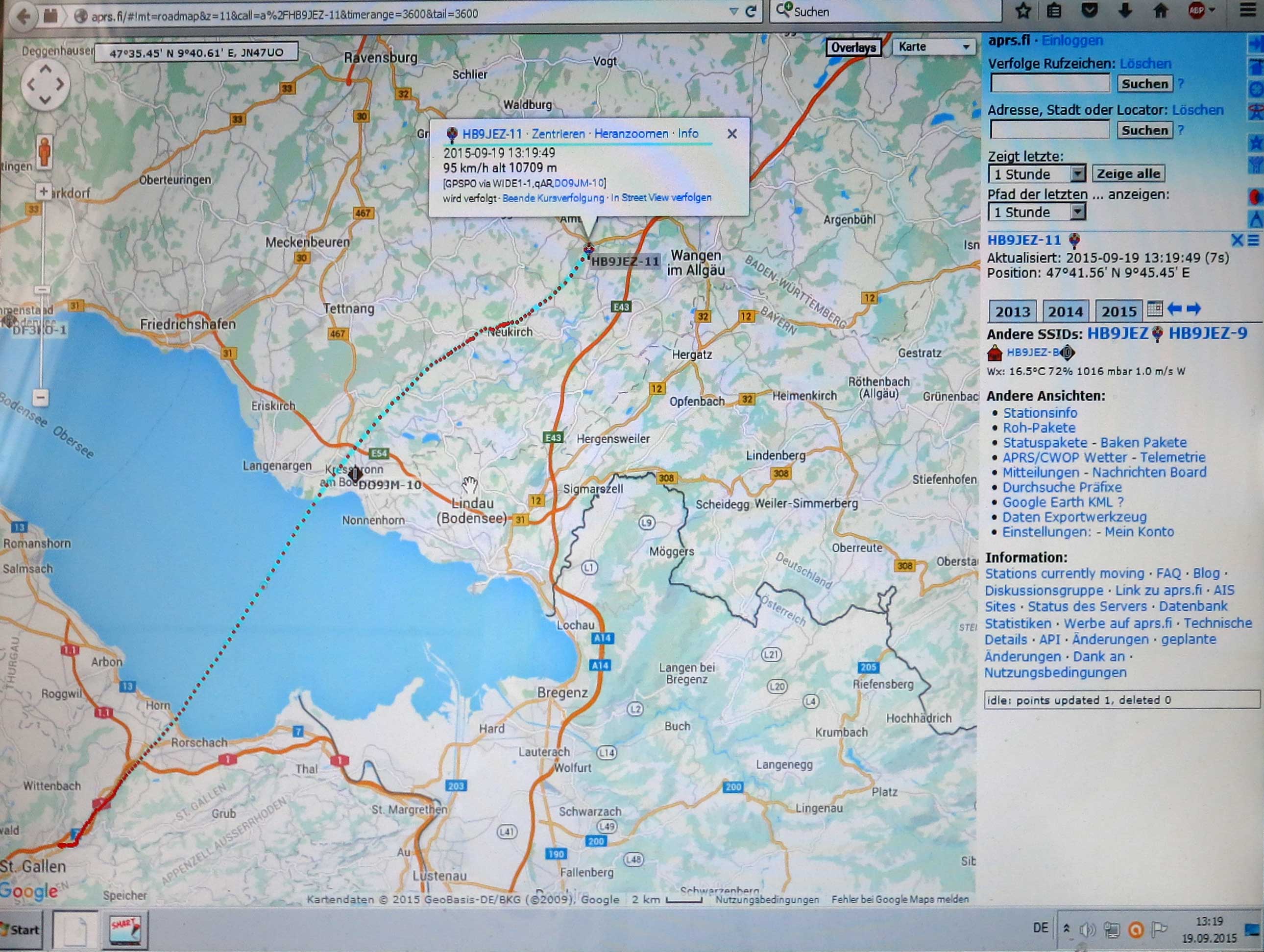Click In Street View verfolgen link
Screen dimensions: 1264x952
pos(661,197)
